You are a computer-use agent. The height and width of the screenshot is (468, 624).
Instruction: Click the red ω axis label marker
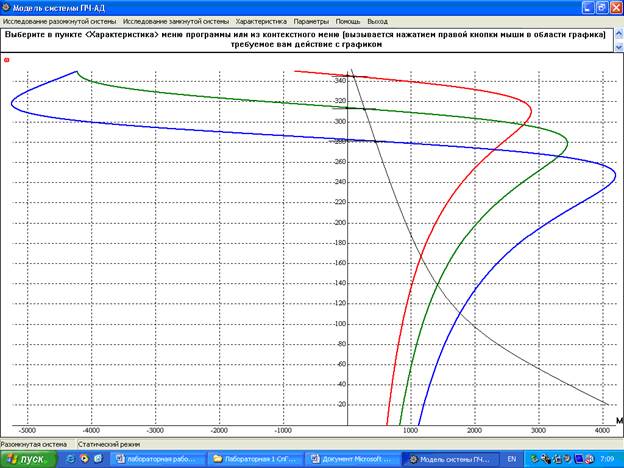pyautogui.click(x=6, y=60)
